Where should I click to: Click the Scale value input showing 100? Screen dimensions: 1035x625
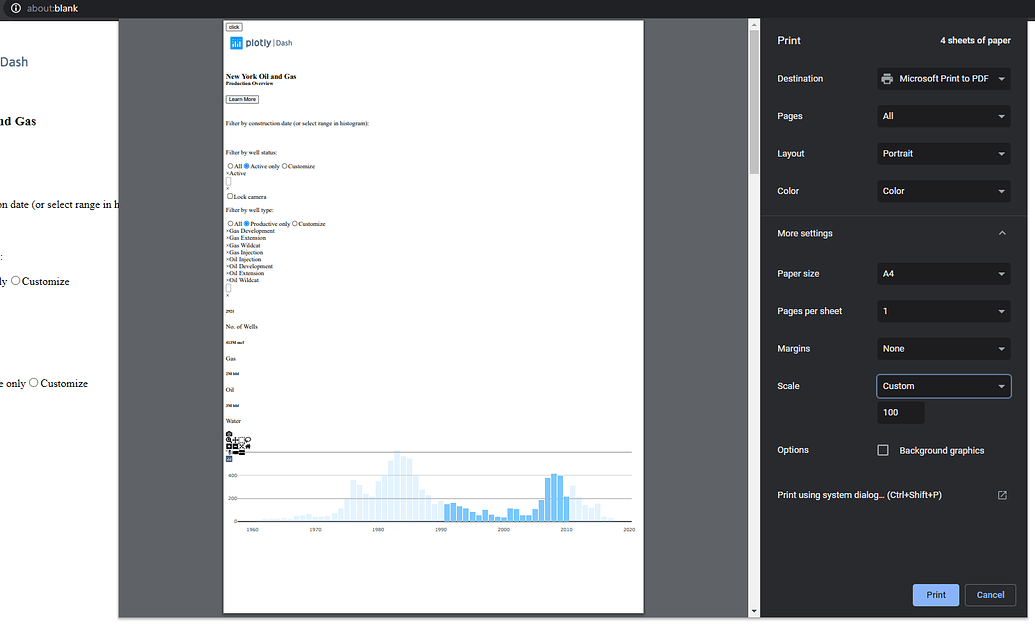pyautogui.click(x=899, y=412)
